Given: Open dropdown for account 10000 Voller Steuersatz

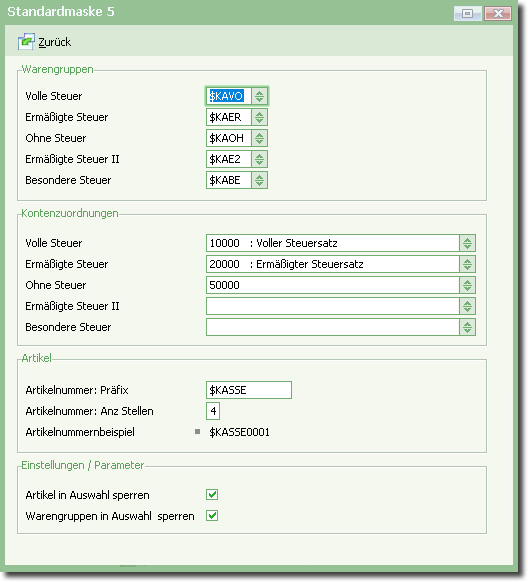Looking at the screenshot, I should tap(468, 243).
